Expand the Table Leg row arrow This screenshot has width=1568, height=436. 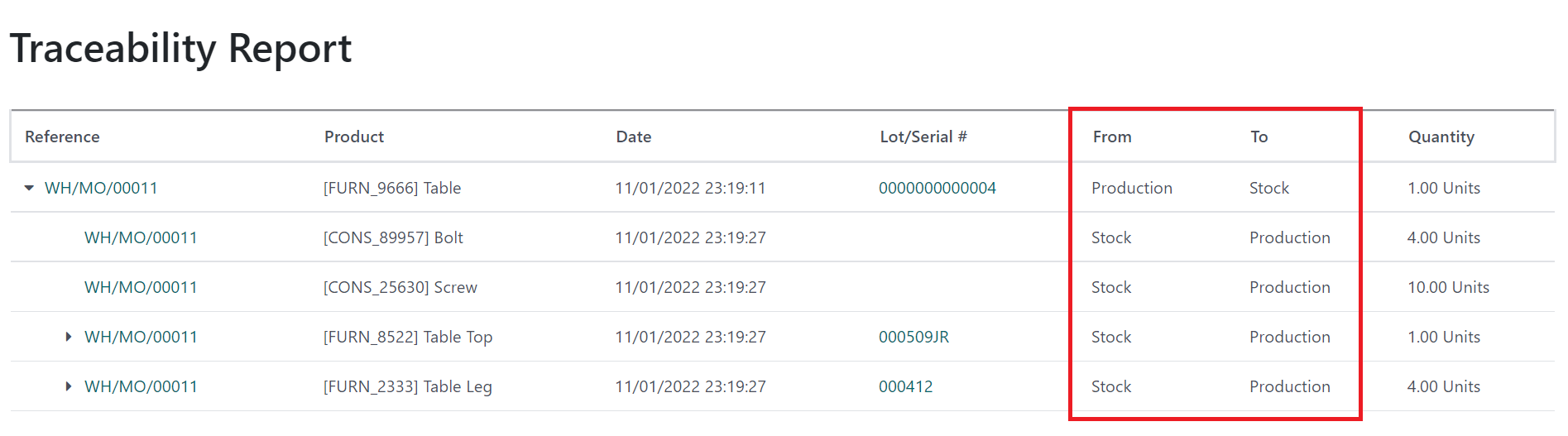pyautogui.click(x=69, y=386)
